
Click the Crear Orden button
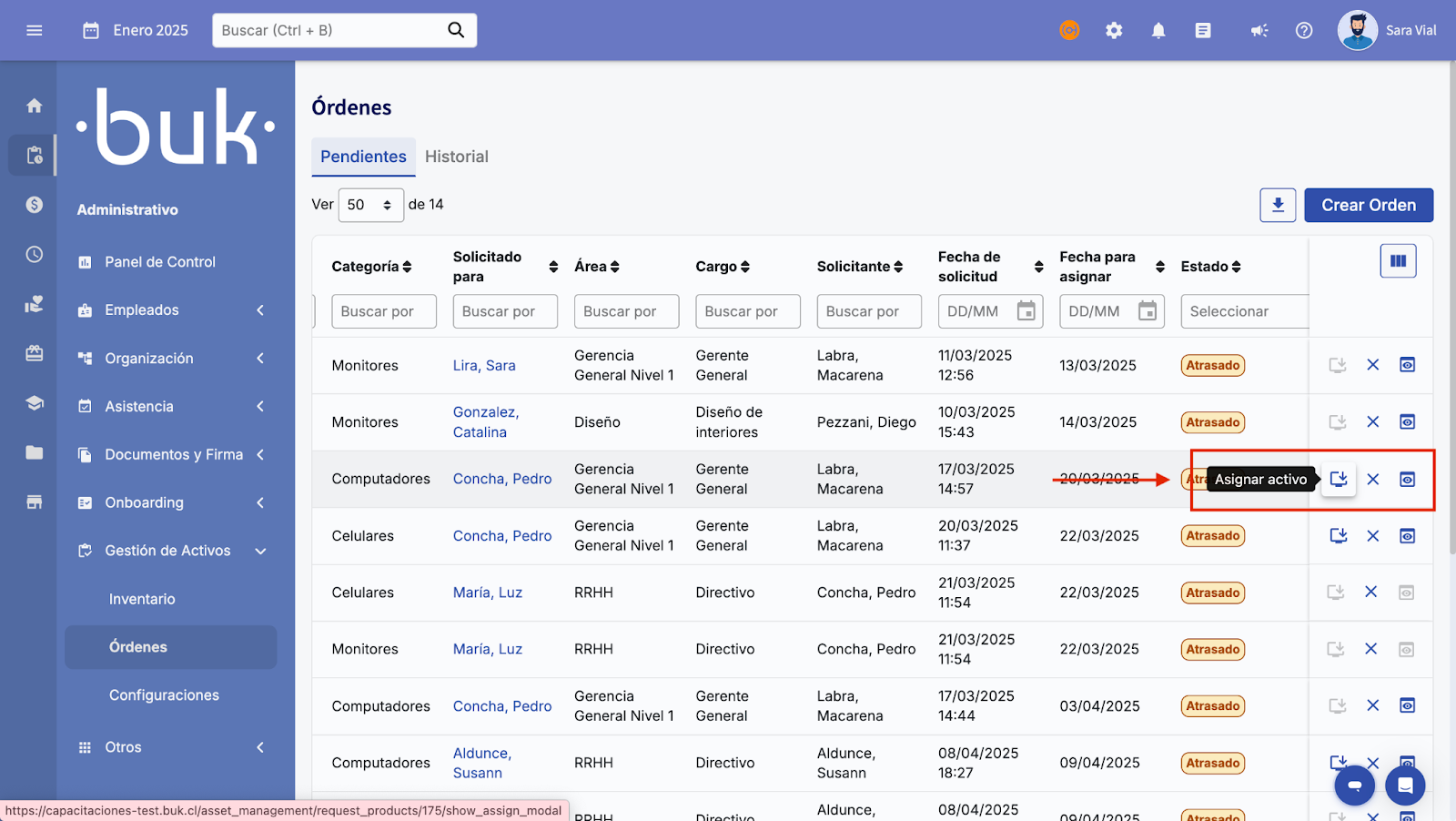point(1368,205)
